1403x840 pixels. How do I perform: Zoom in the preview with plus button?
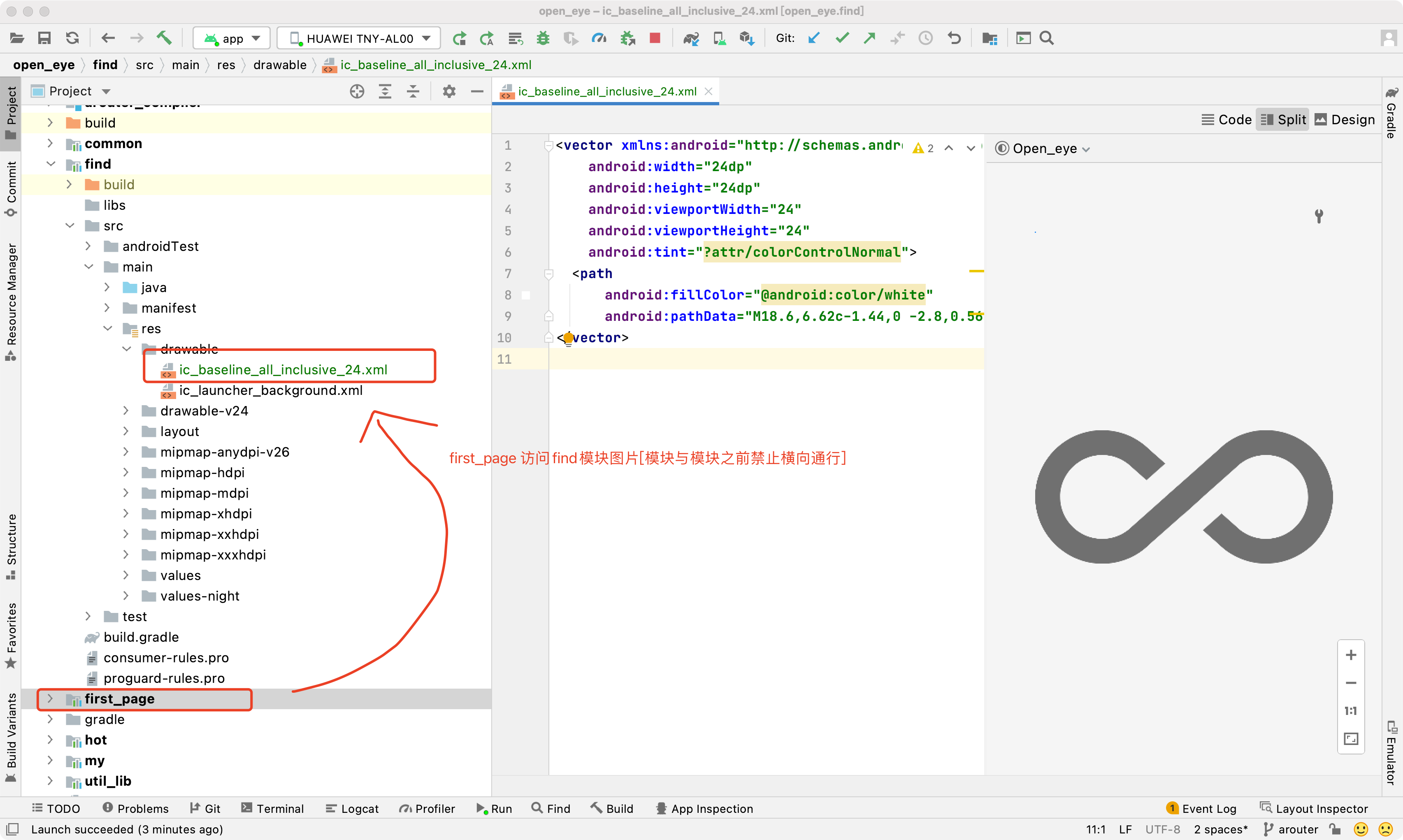tap(1350, 655)
